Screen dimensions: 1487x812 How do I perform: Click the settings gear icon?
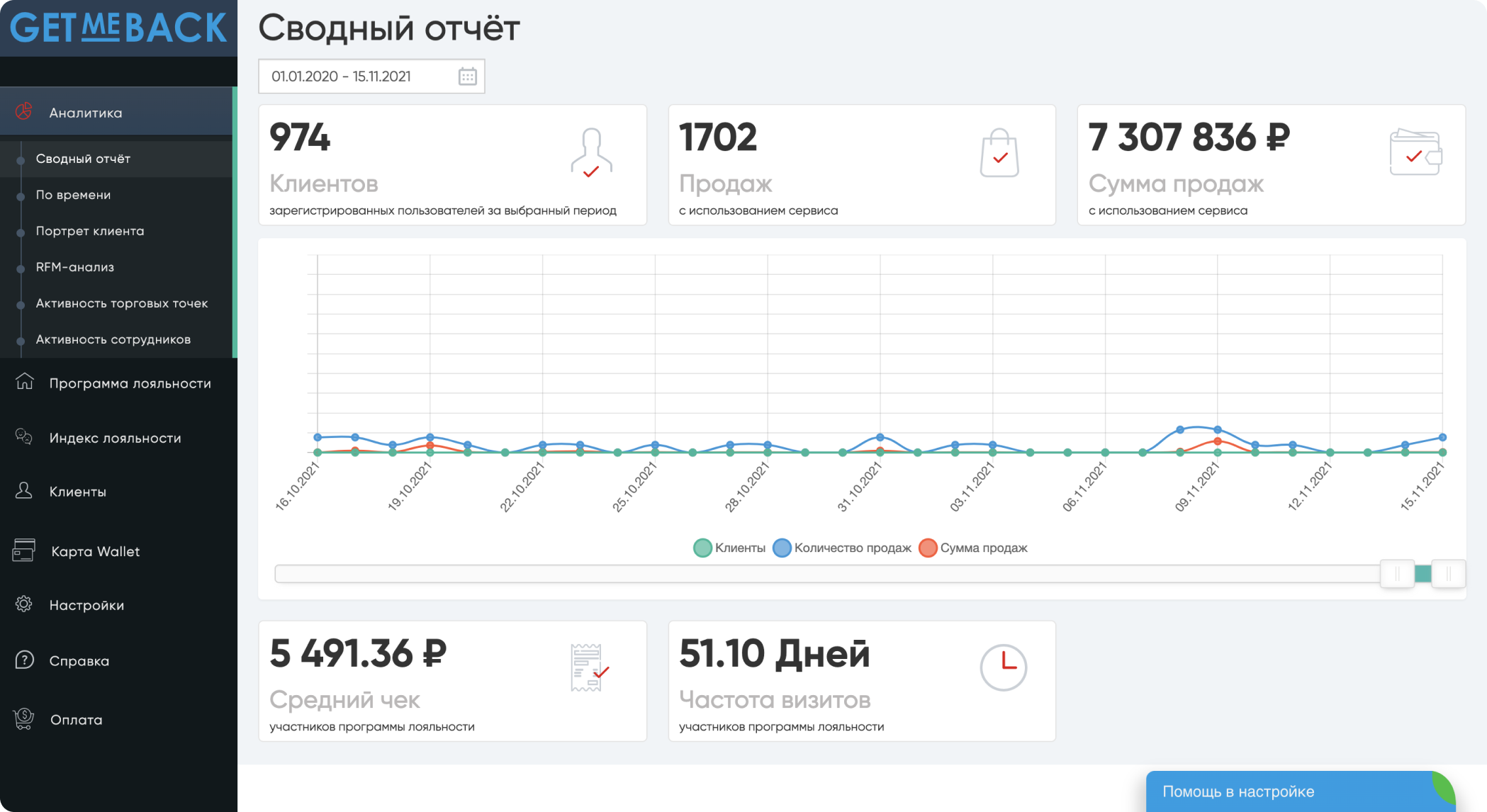coord(24,604)
